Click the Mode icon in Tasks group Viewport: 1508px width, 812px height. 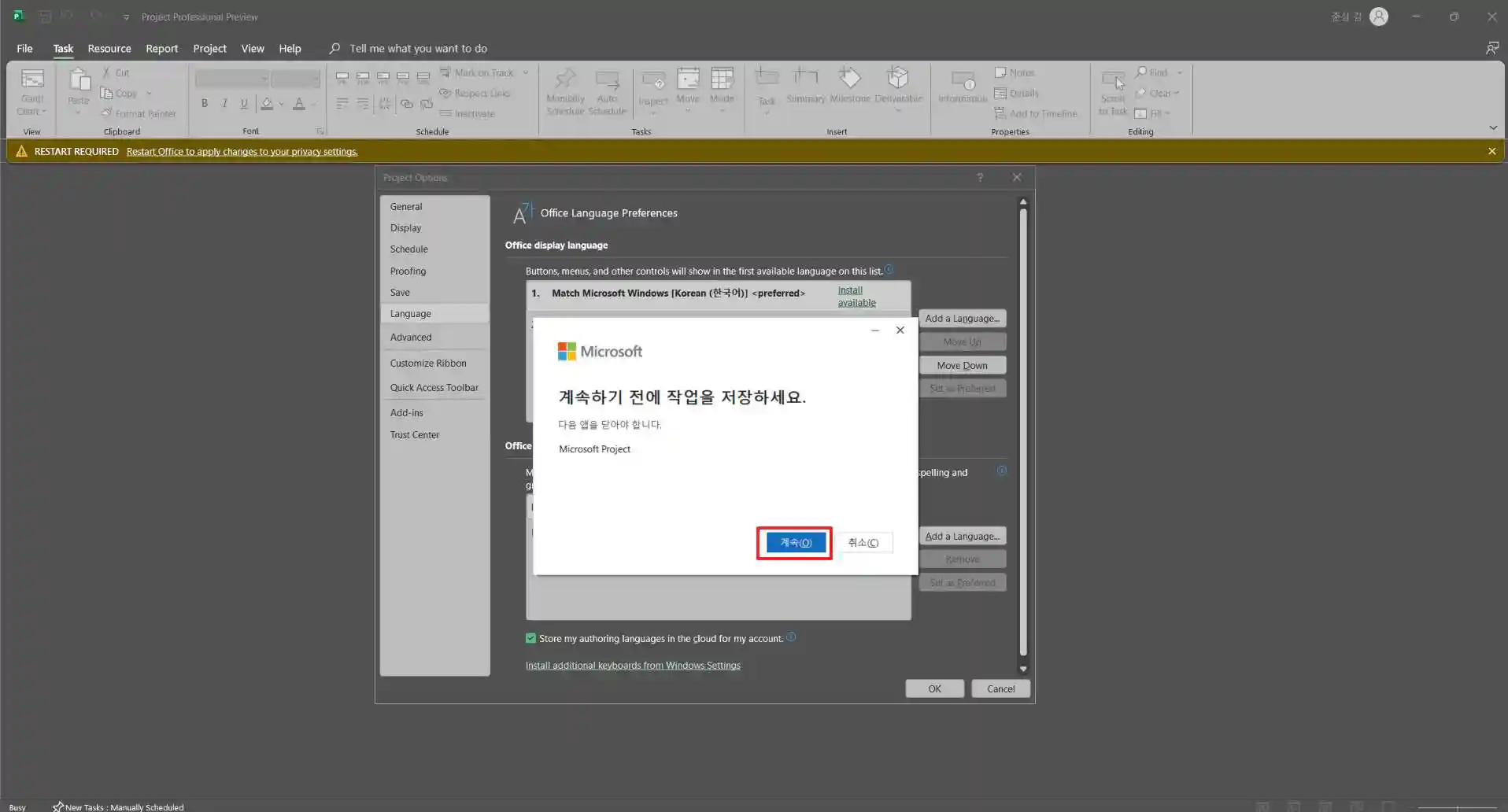(722, 79)
